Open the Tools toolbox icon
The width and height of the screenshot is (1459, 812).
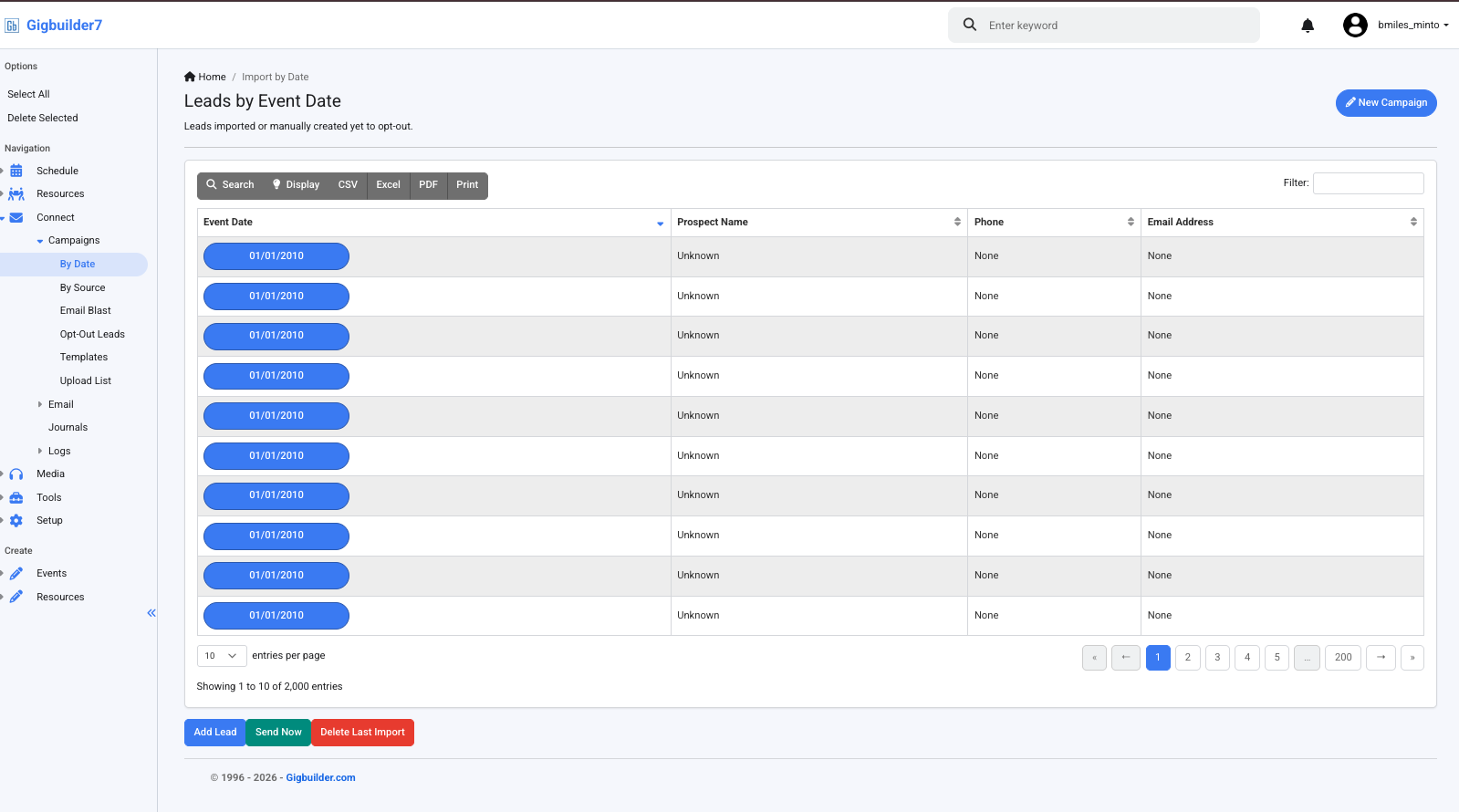[x=16, y=498]
